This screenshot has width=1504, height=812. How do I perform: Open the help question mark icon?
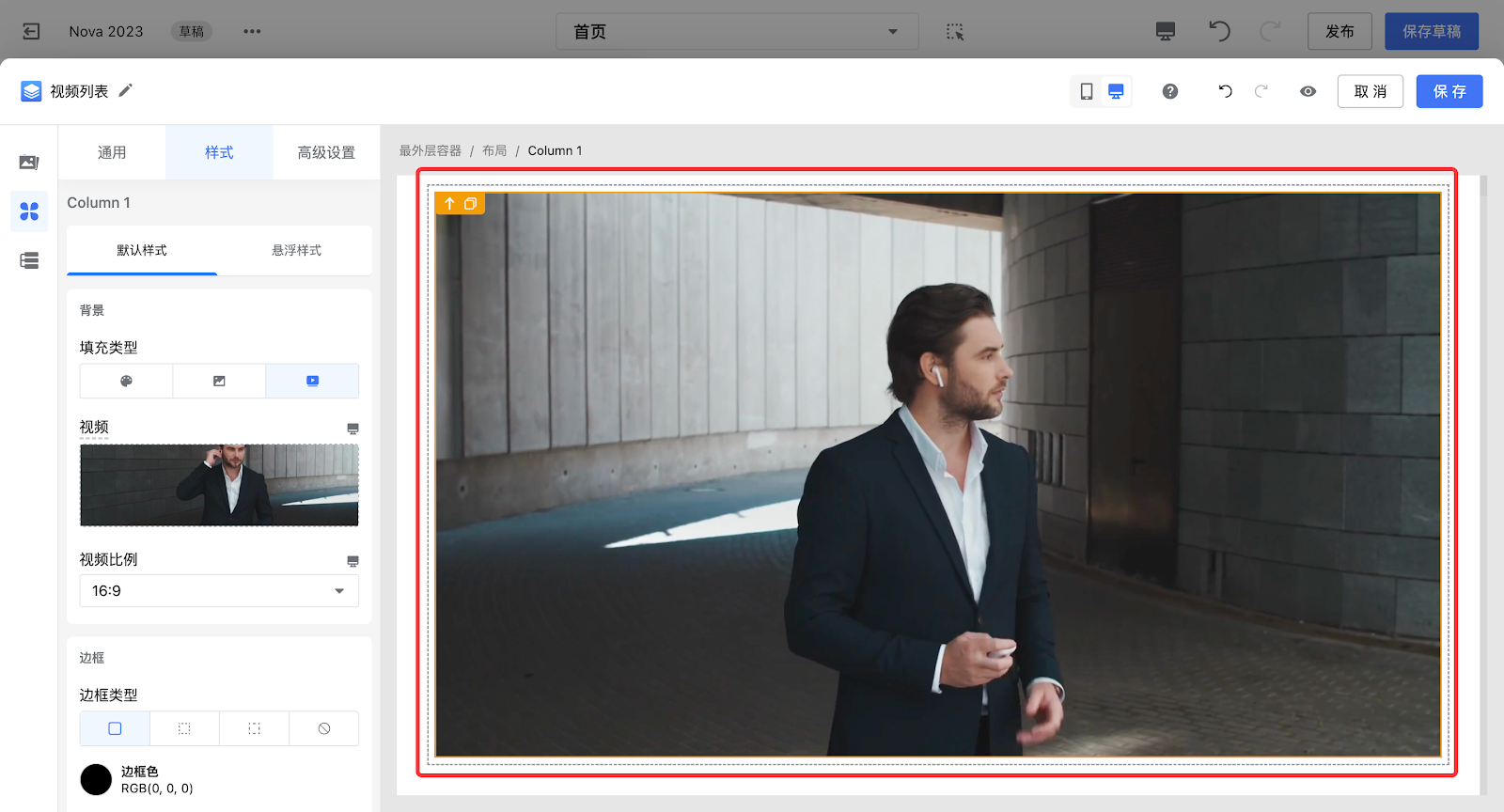pyautogui.click(x=1169, y=91)
